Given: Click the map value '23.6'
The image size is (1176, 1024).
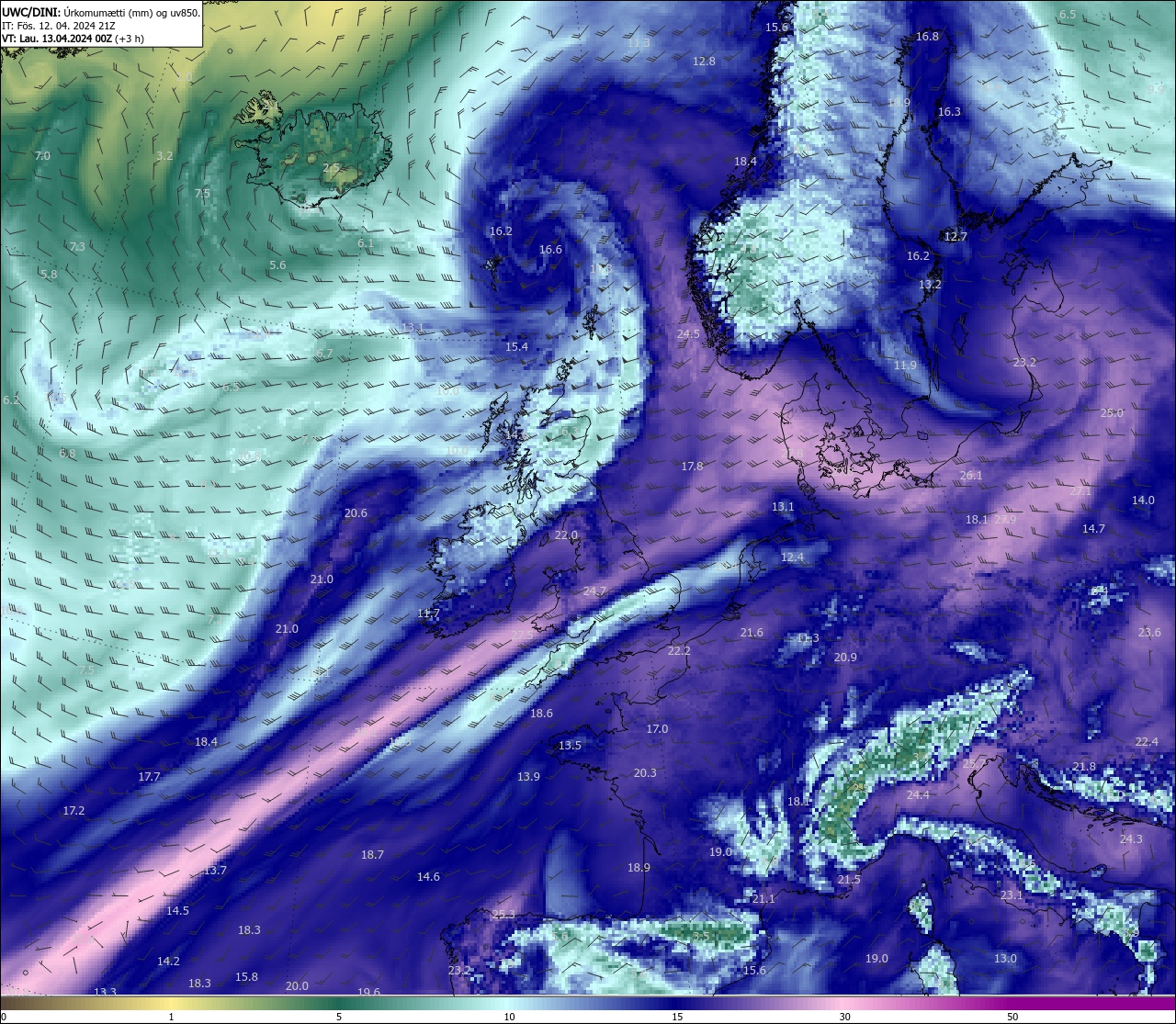Looking at the screenshot, I should point(1149,633).
